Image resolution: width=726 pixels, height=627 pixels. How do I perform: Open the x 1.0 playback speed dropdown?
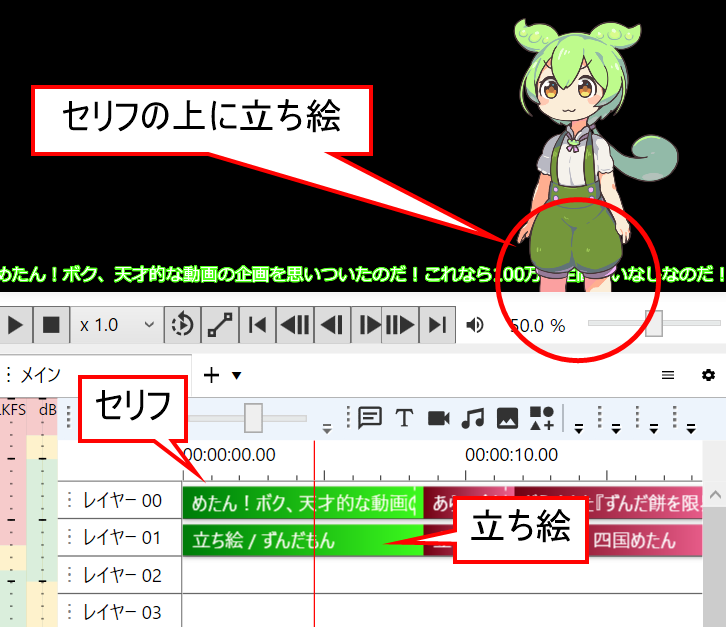[x=118, y=325]
